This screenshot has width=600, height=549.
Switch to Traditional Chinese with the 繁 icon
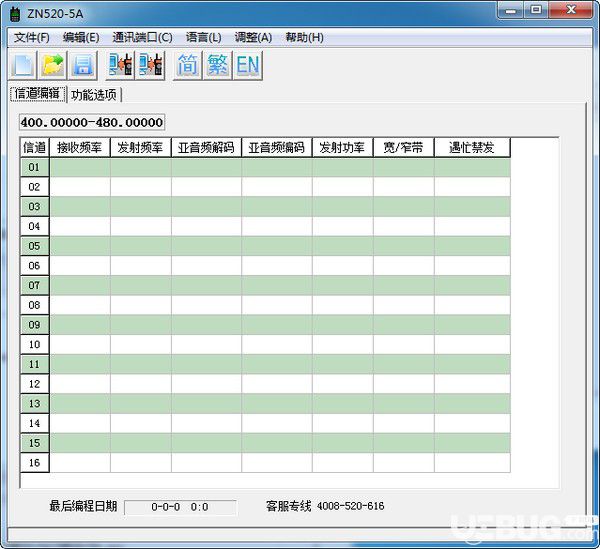pos(218,65)
